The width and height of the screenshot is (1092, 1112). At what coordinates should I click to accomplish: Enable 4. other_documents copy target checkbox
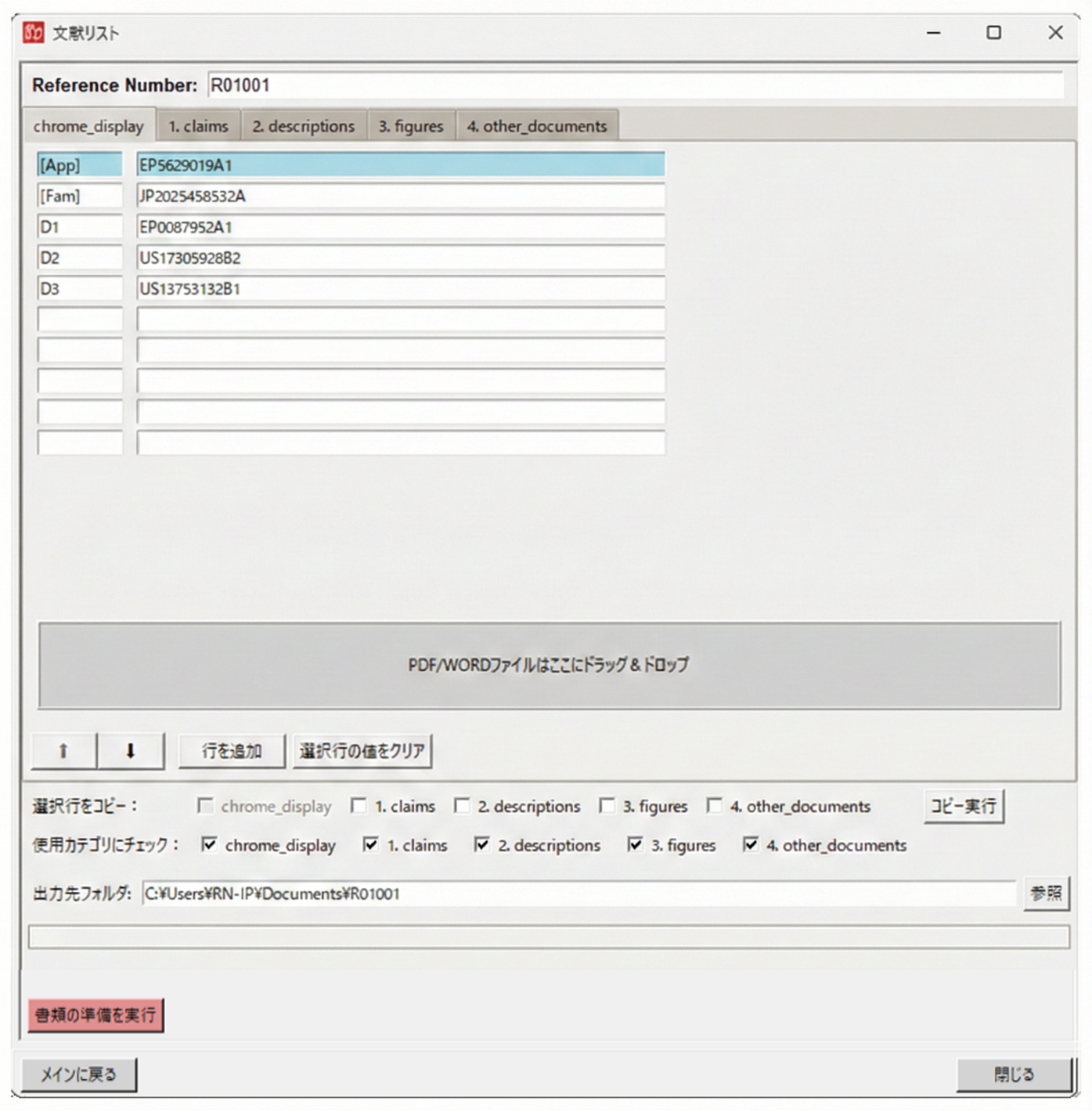click(x=715, y=806)
